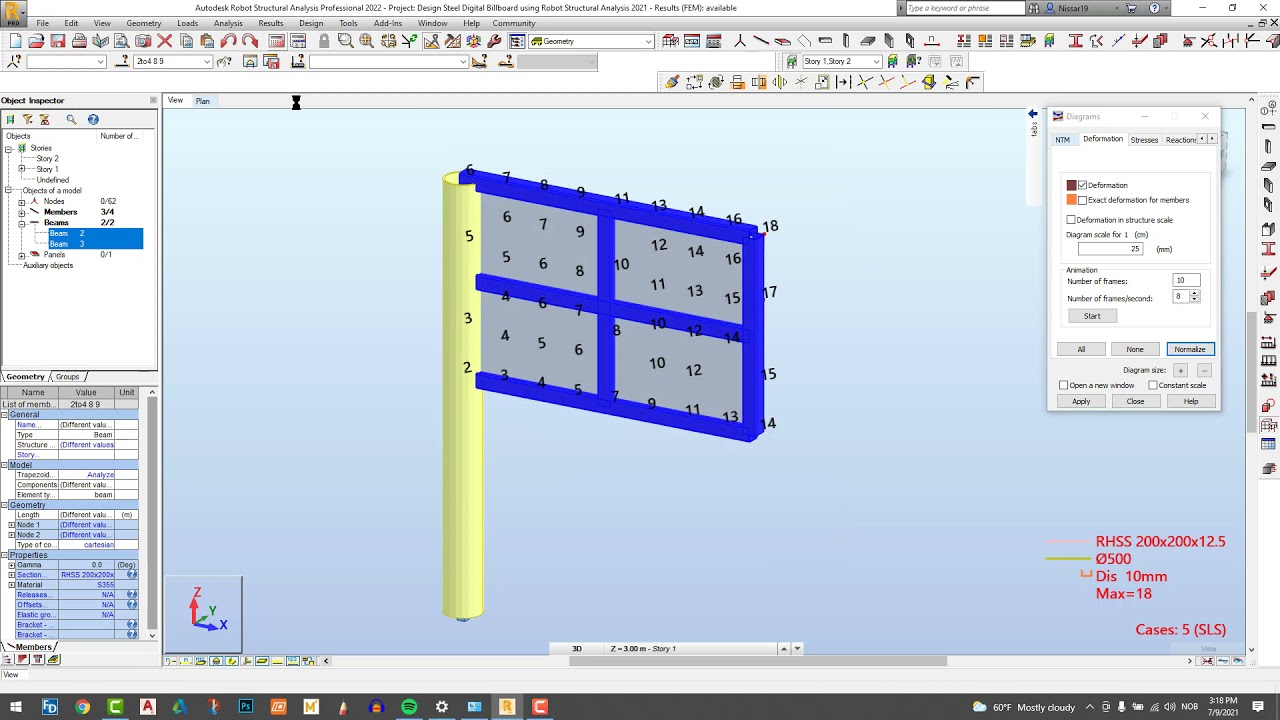Click the Calculations calculator icon
This screenshot has width=1280, height=720.
tap(277, 41)
